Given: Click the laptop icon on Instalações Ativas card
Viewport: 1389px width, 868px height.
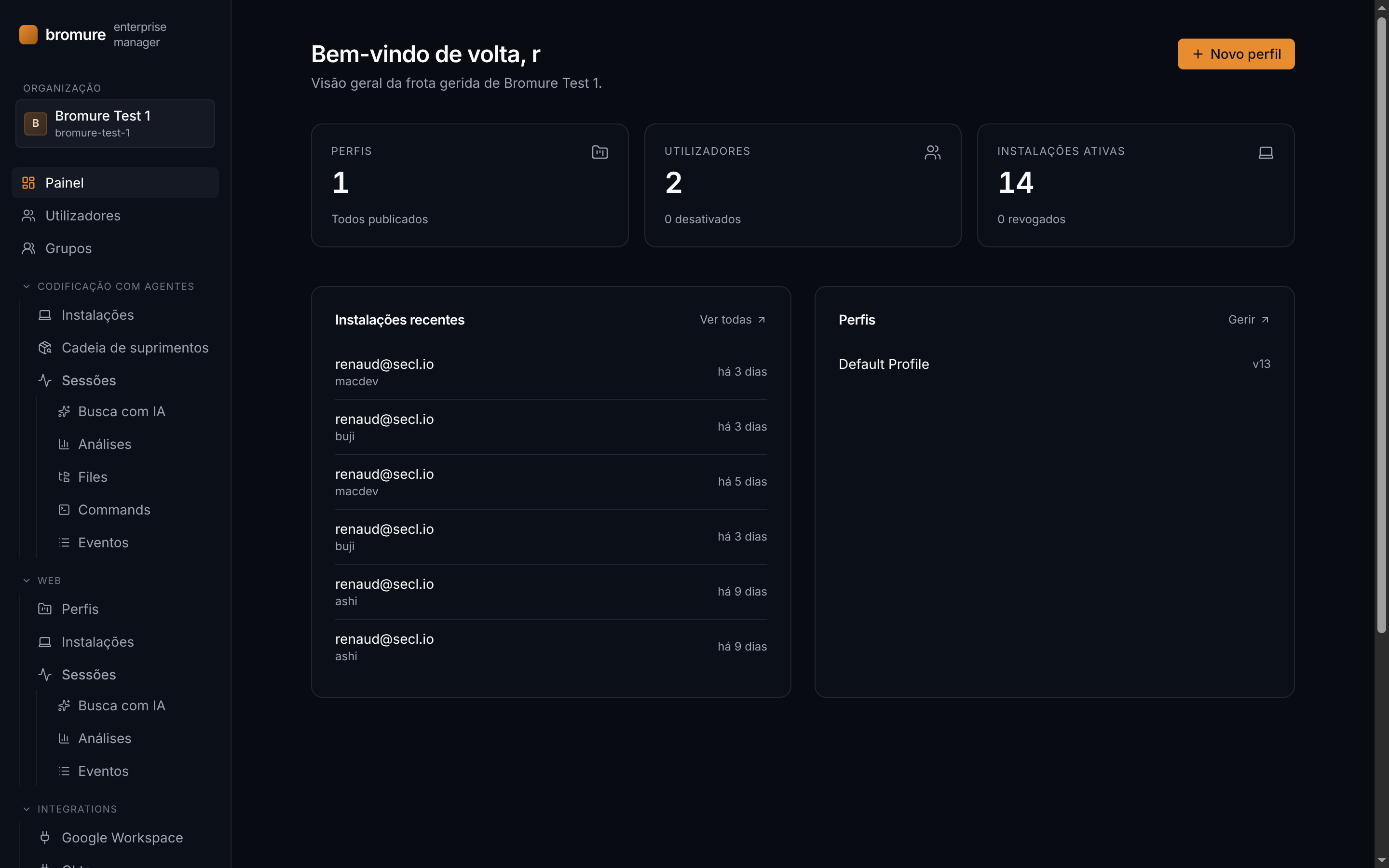Looking at the screenshot, I should point(1266,152).
